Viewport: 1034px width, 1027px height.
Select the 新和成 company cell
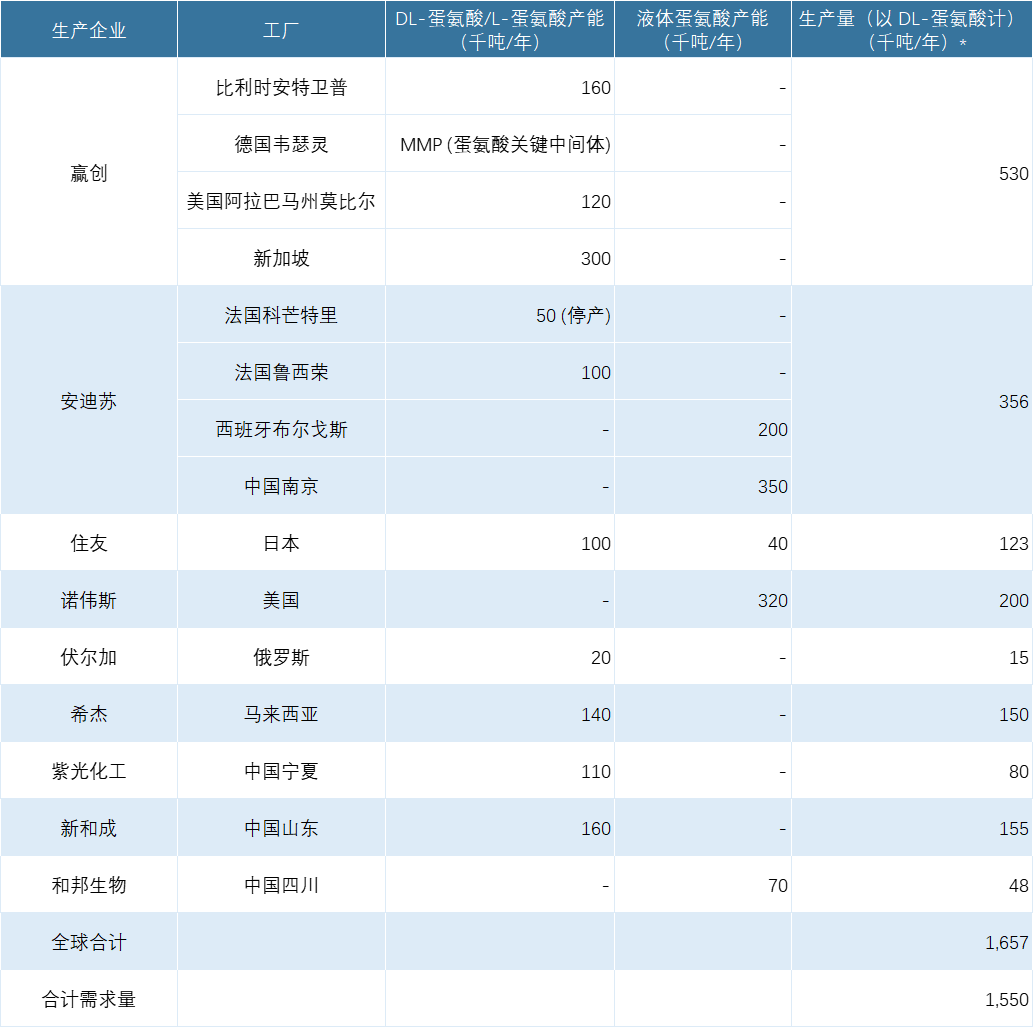[89, 828]
